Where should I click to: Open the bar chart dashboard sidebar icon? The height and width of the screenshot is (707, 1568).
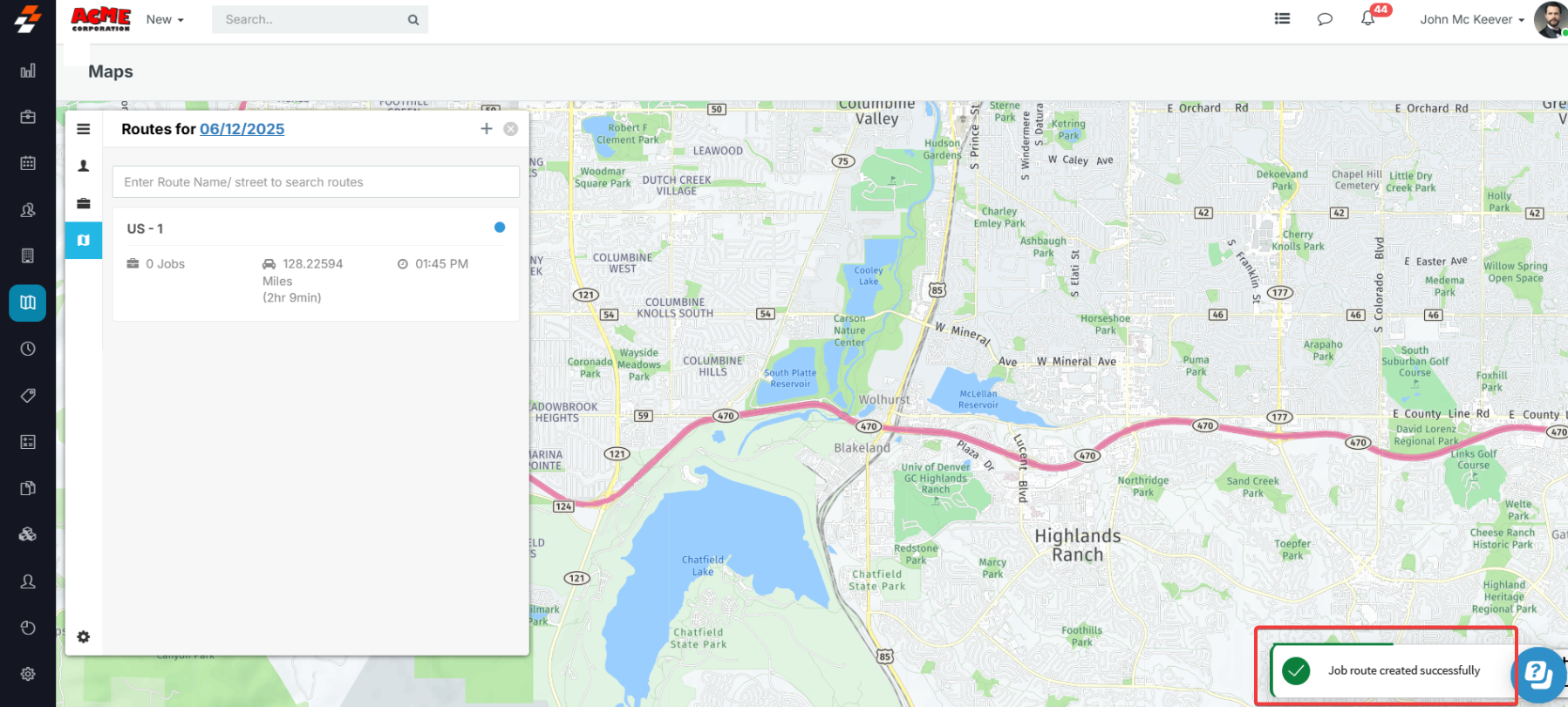point(28,71)
